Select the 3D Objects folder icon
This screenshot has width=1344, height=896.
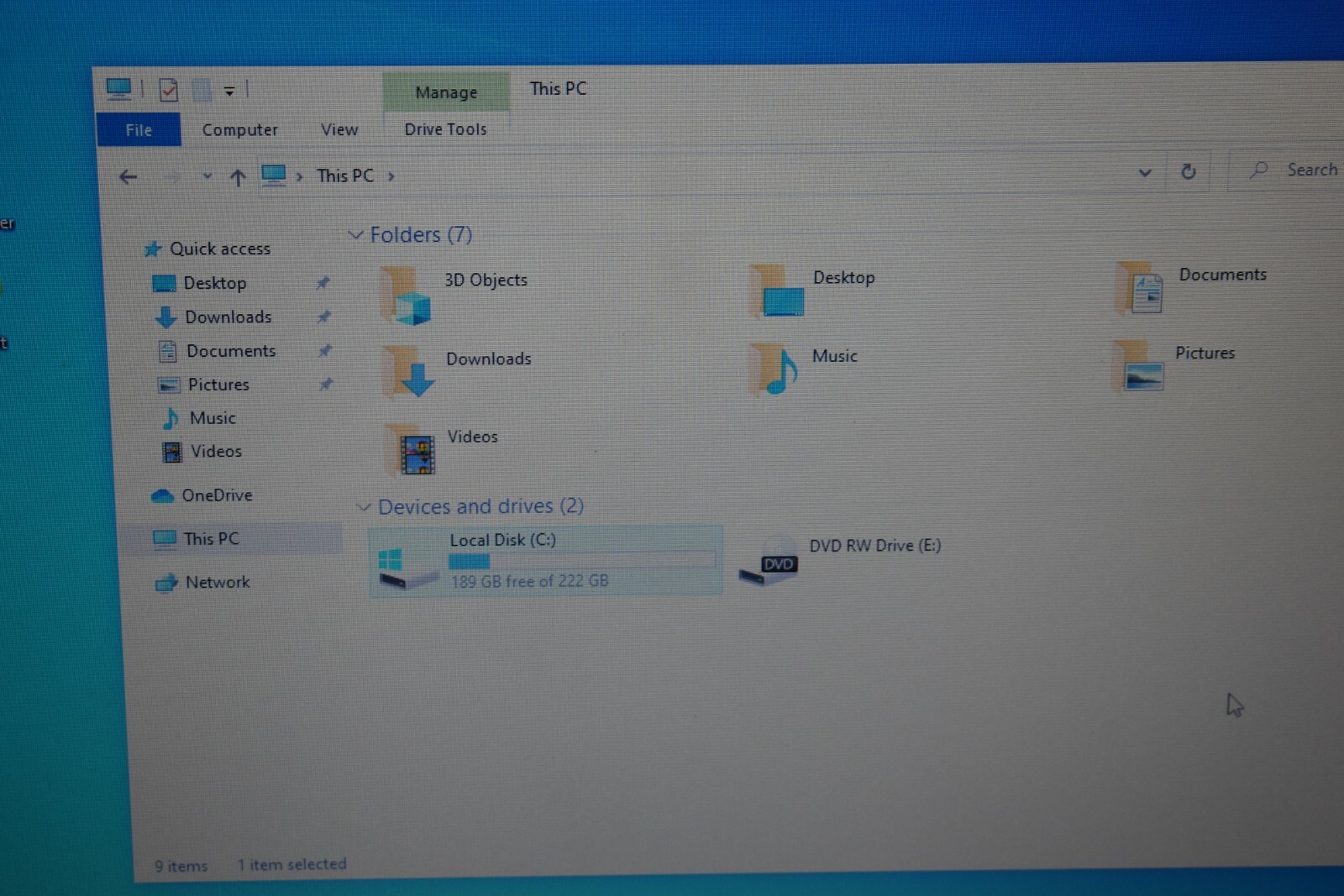tap(406, 296)
